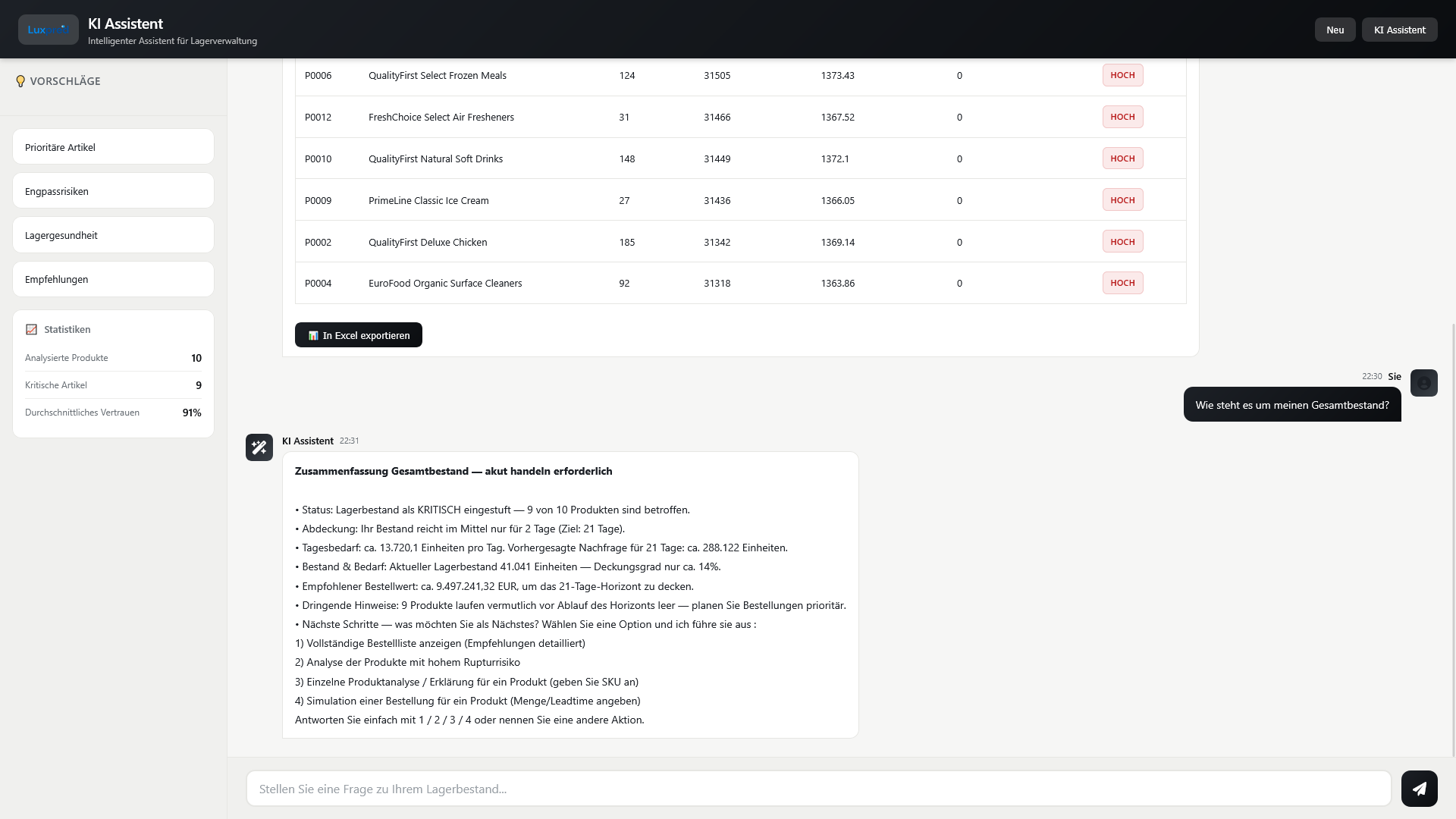Click the Excel icon on the export button
Viewport: 1456px width, 819px height.
pyautogui.click(x=313, y=335)
